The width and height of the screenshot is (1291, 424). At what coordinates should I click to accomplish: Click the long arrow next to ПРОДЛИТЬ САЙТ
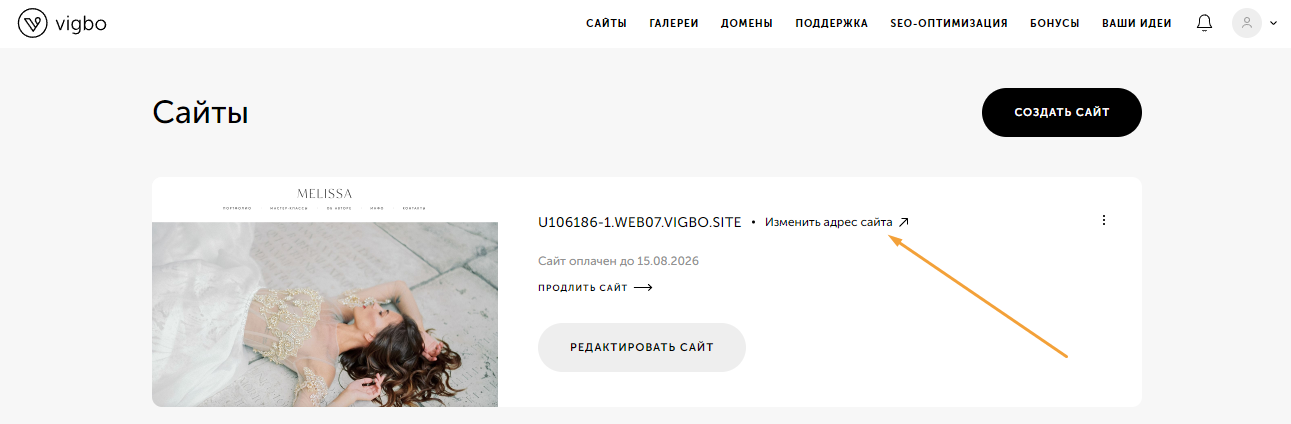point(643,288)
